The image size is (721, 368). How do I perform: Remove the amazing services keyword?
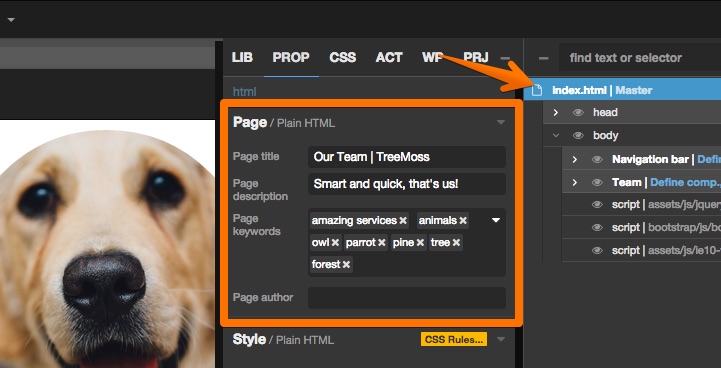point(403,221)
